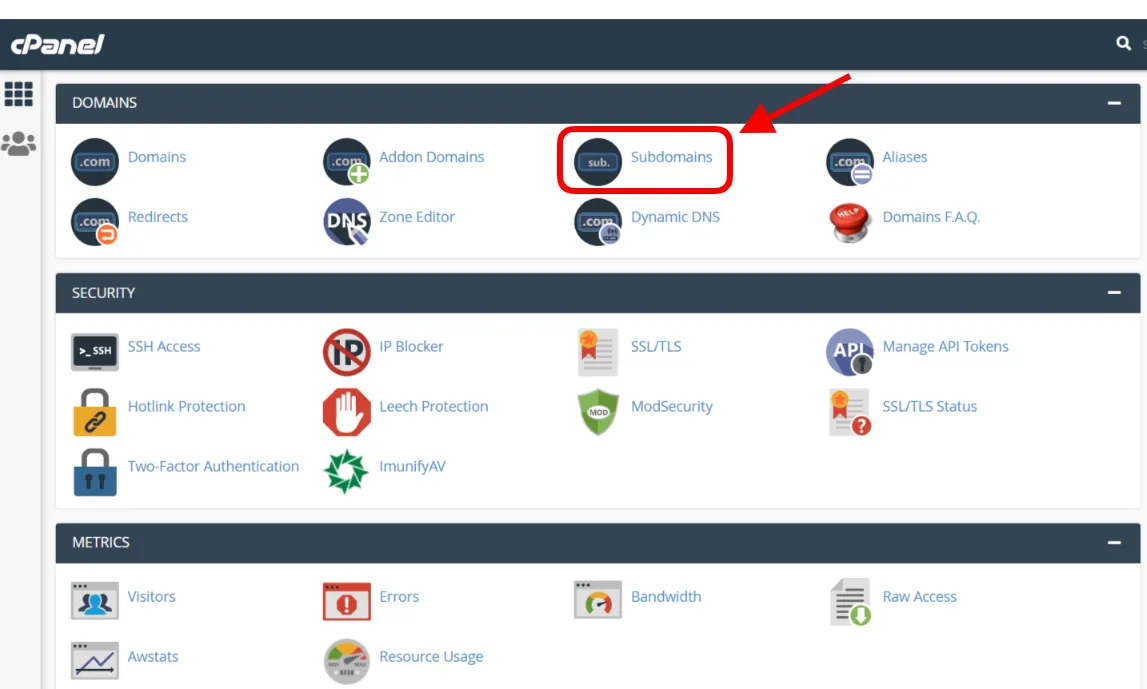Open the Two-Factor Authentication text link
This screenshot has height=689, width=1147.
[x=214, y=466]
